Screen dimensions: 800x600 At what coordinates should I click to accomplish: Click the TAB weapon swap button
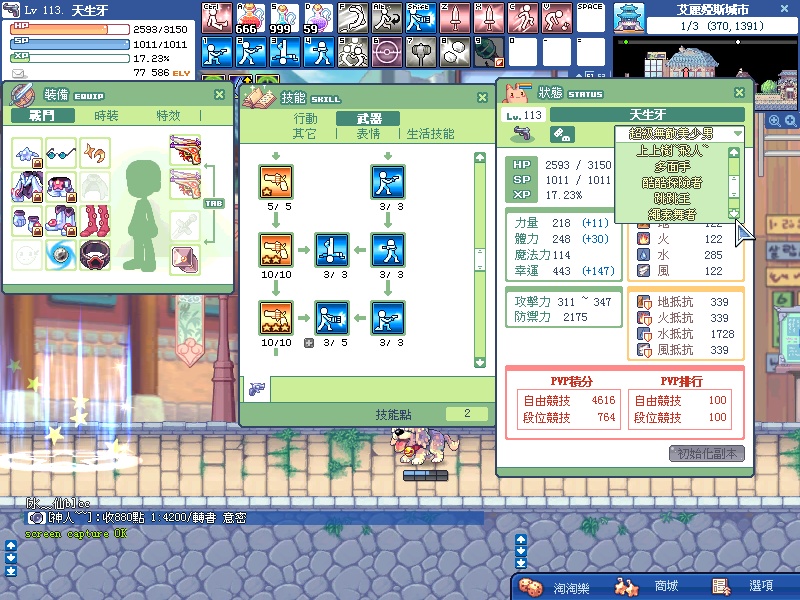pos(214,203)
